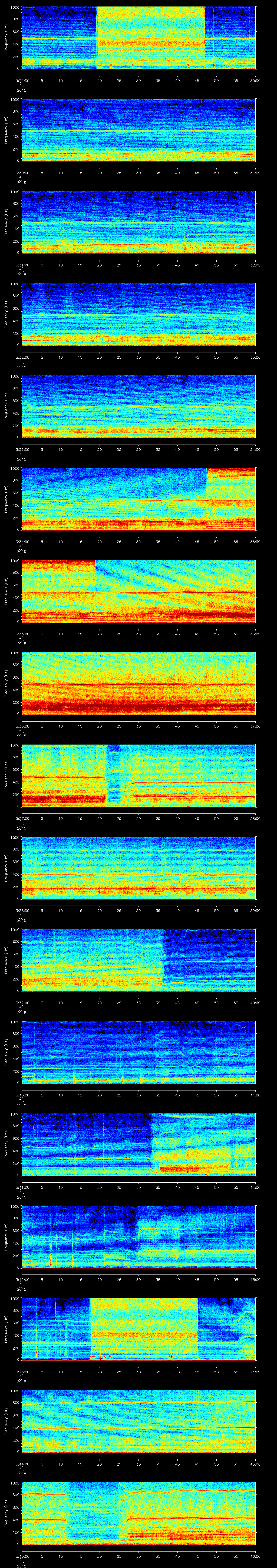Click the "40:00" end time label

(255, 1003)
